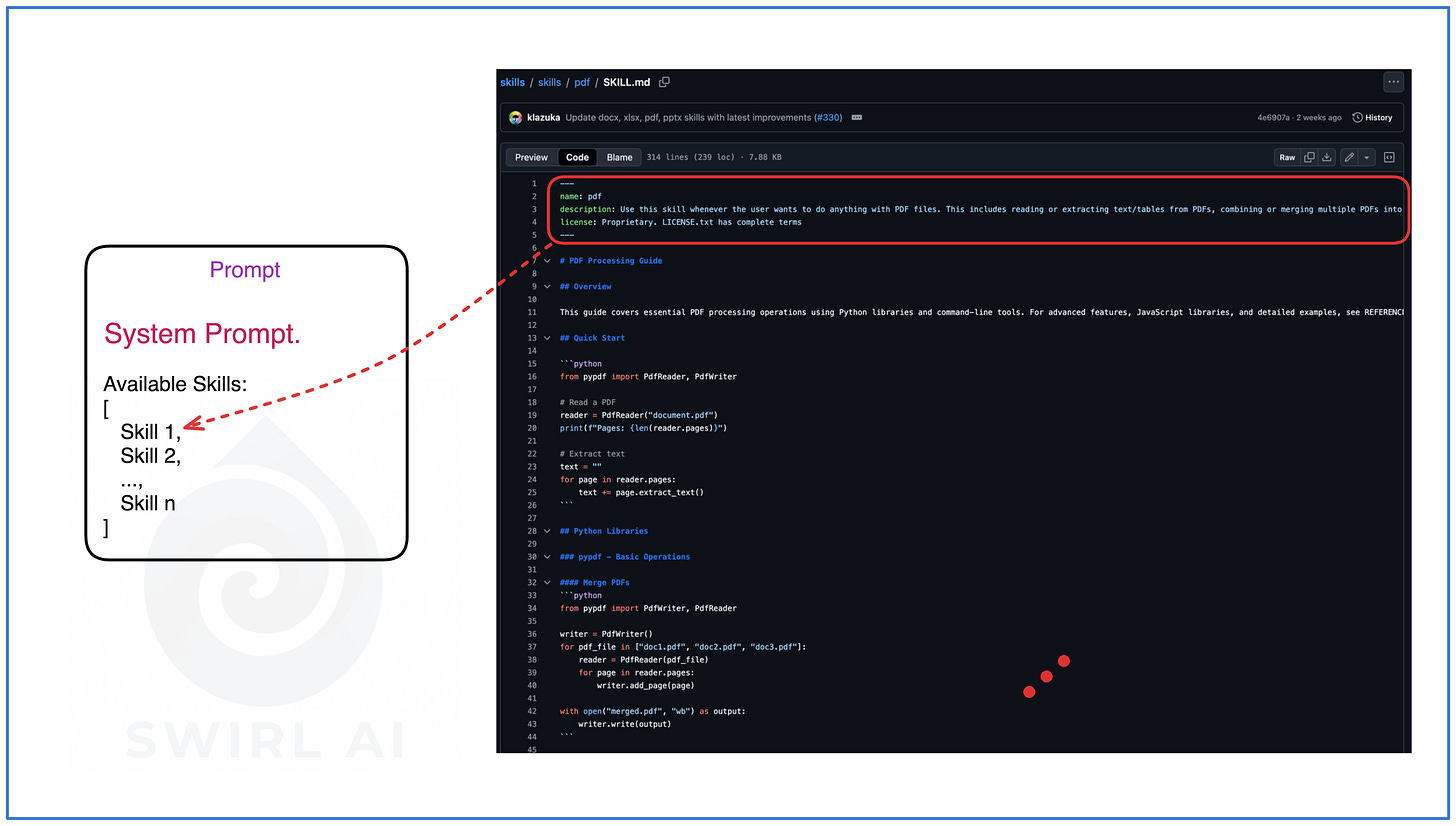Select line number 42
The width and height of the screenshot is (1456, 826).
click(x=533, y=711)
